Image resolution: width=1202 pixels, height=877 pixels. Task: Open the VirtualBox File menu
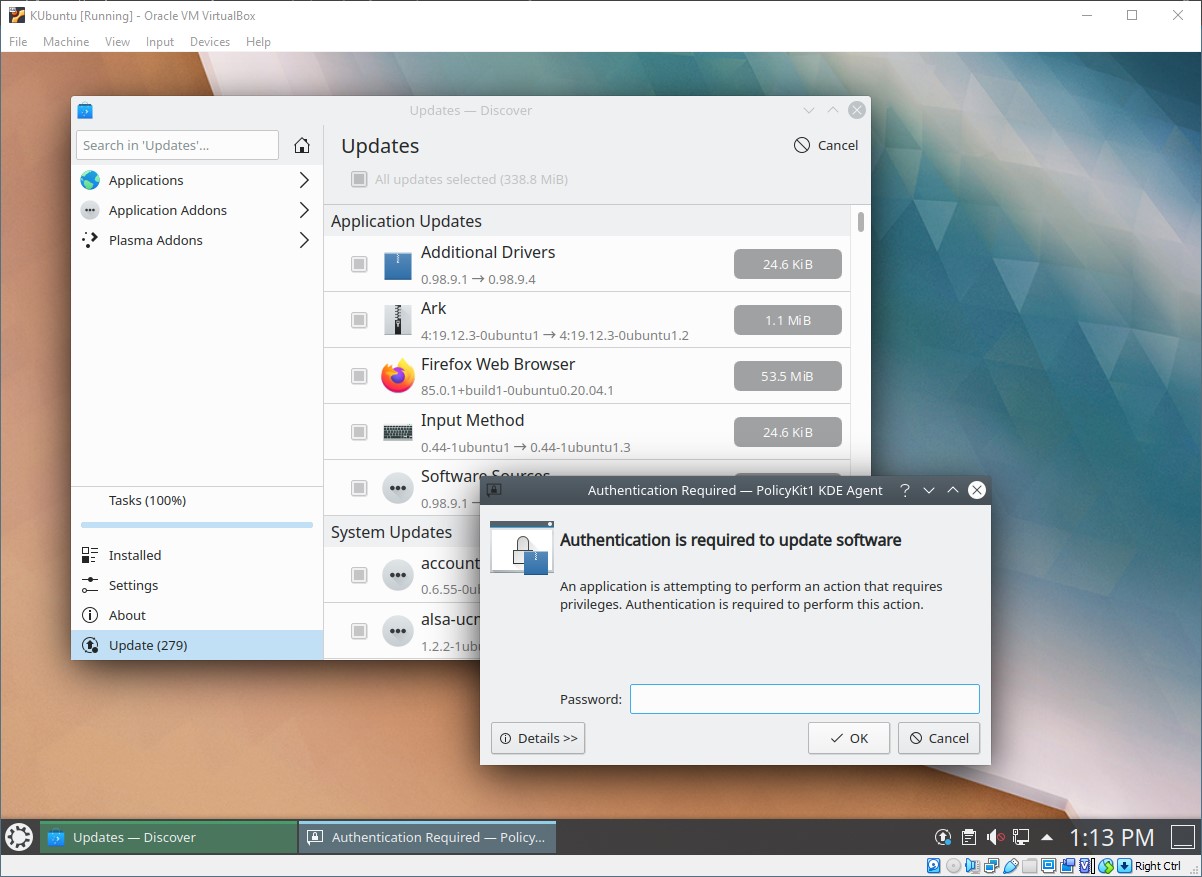click(18, 42)
